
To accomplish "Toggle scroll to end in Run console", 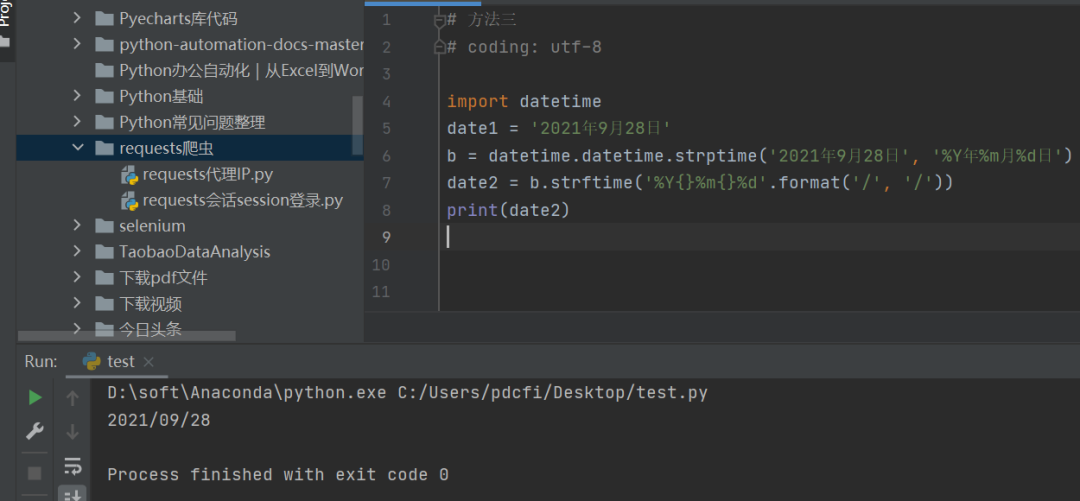I will click(x=72, y=493).
